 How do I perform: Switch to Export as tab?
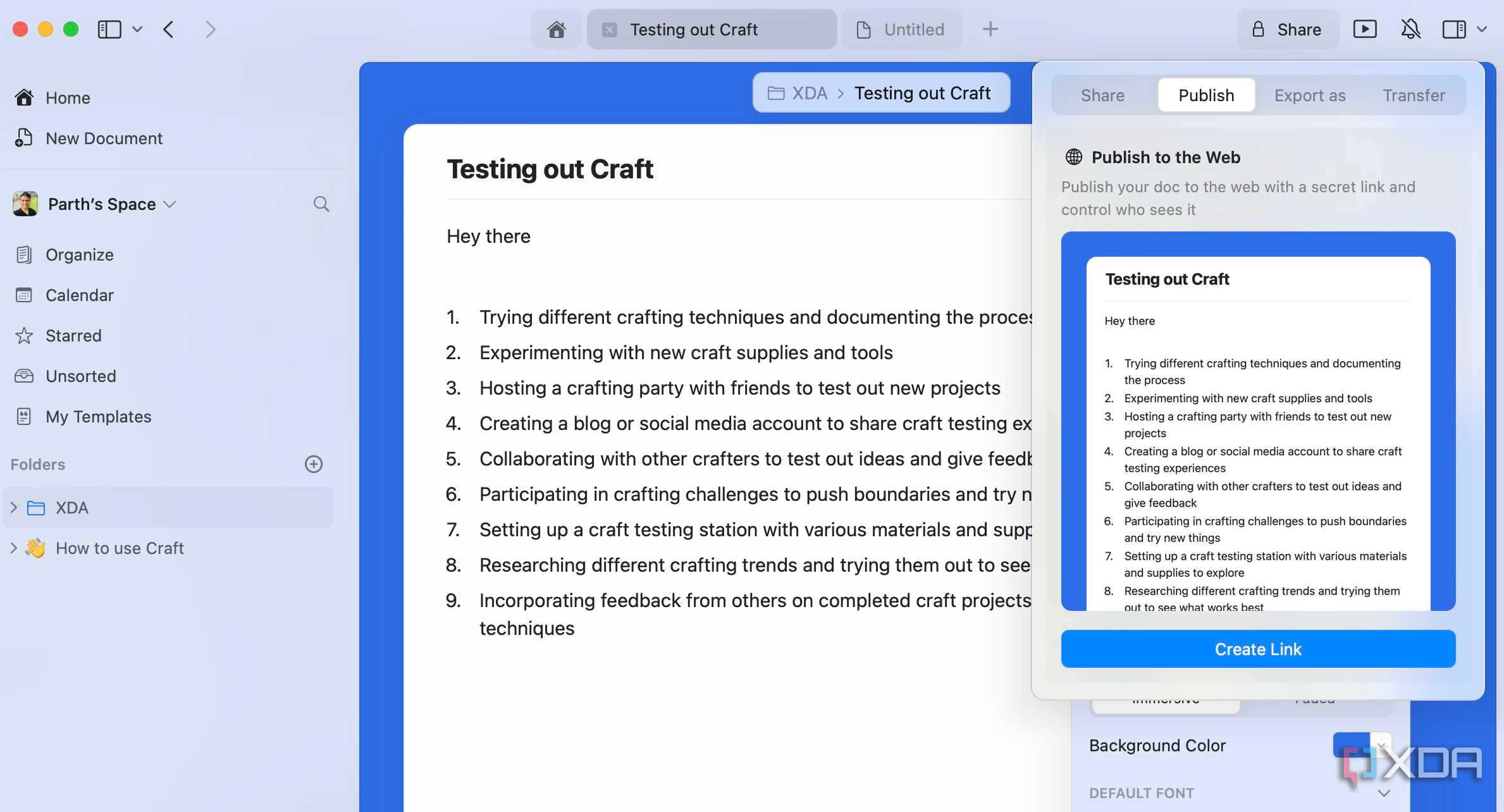click(1310, 95)
